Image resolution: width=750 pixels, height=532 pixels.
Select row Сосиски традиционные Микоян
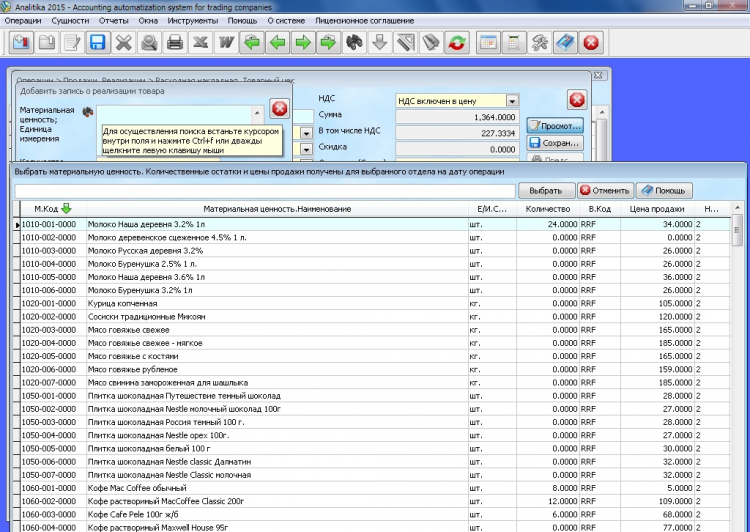(x=375, y=316)
